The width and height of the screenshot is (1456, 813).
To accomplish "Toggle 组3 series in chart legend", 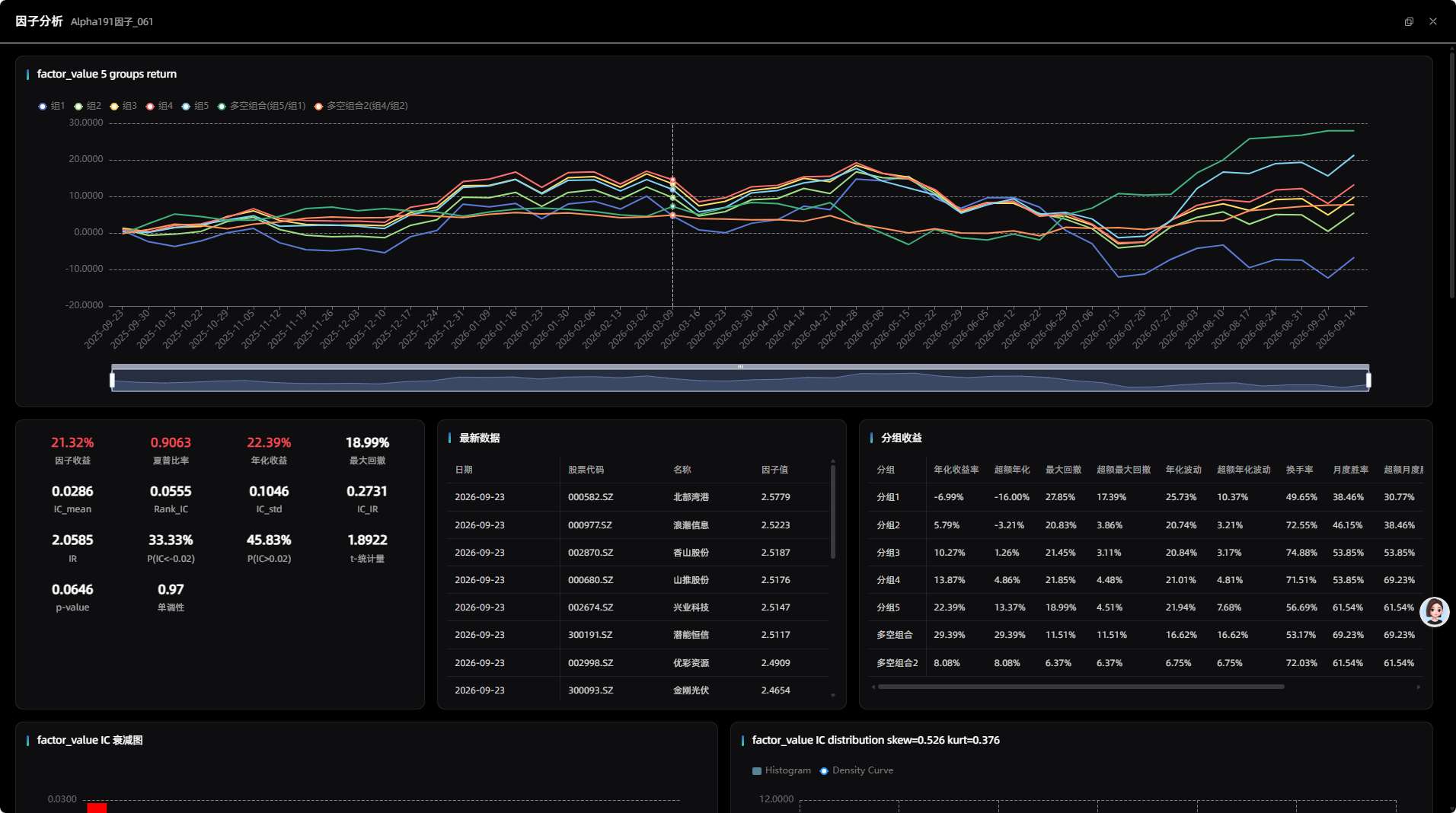I will [x=123, y=106].
